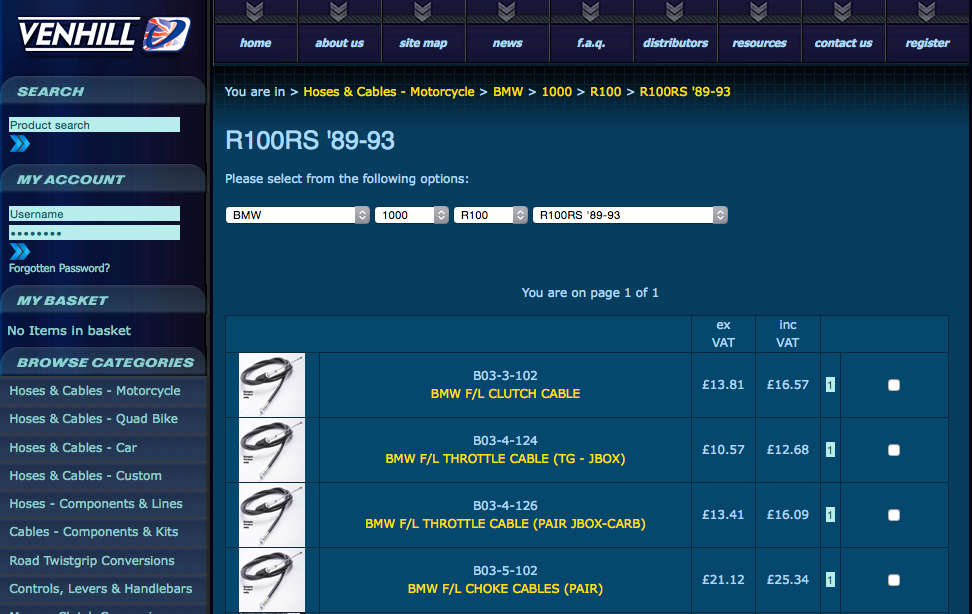
Task: Click the Username input field
Action: pos(94,214)
